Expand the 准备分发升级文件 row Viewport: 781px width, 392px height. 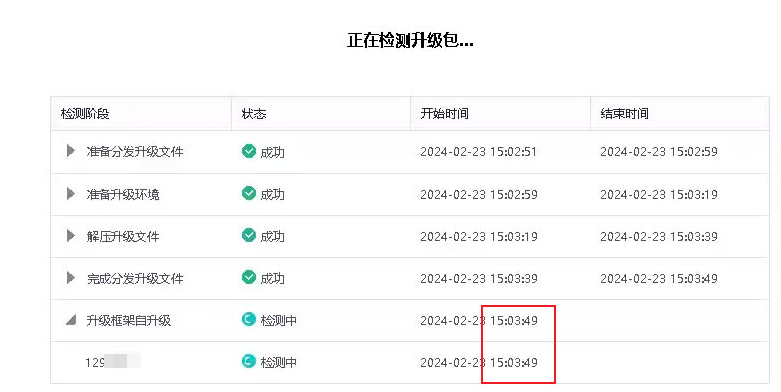coord(71,150)
